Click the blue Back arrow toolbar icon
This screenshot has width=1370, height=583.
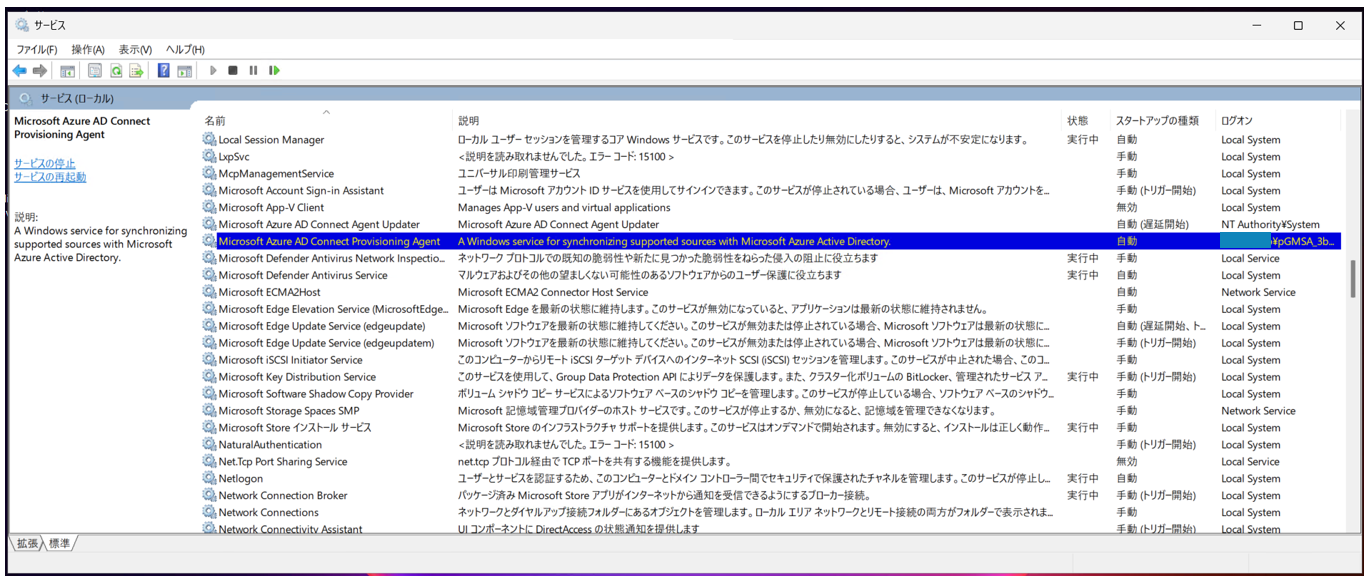coord(19,71)
